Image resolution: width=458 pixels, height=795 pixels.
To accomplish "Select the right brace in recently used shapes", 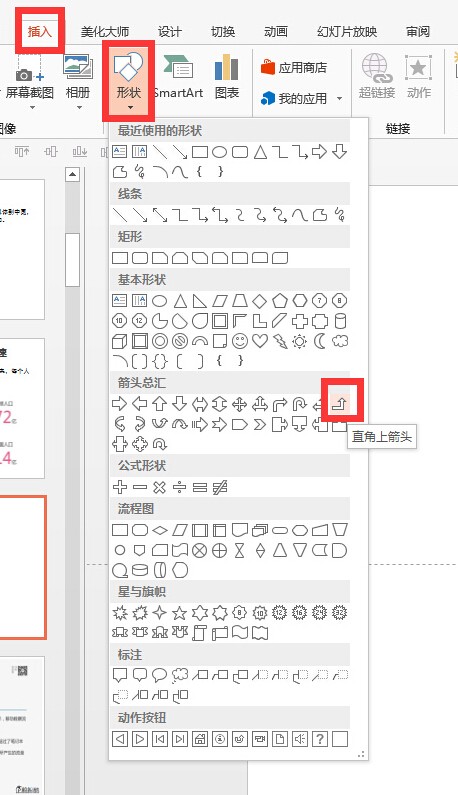I will pos(220,172).
